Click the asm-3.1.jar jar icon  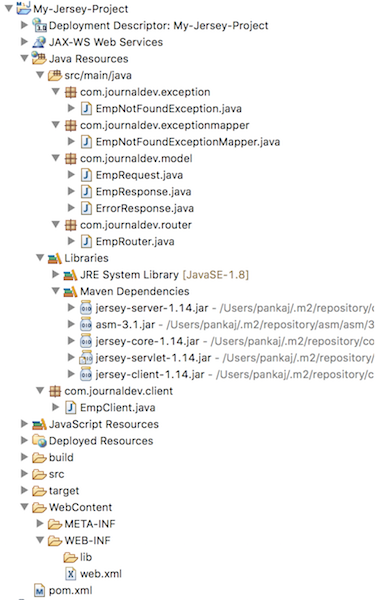86,324
